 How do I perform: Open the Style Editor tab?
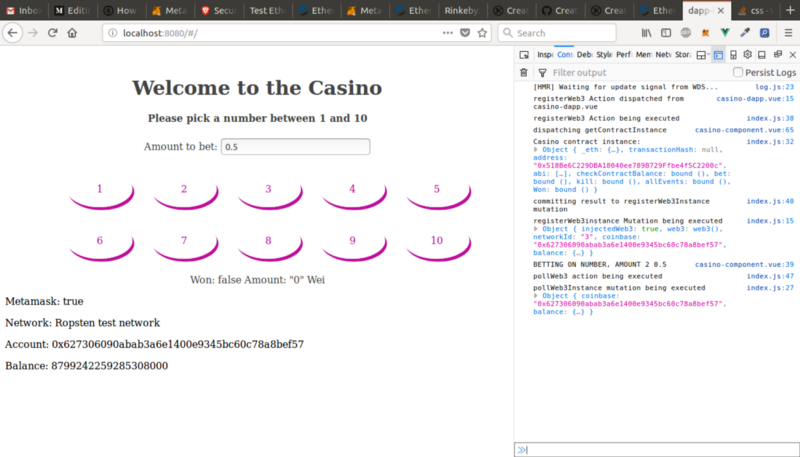point(604,55)
